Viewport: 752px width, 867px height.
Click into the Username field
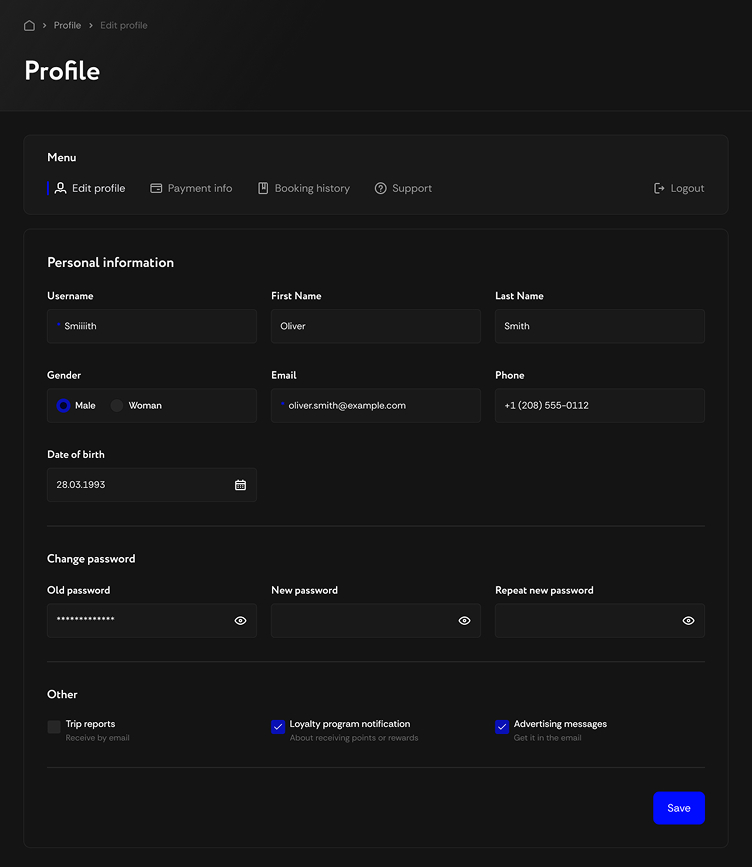152,326
